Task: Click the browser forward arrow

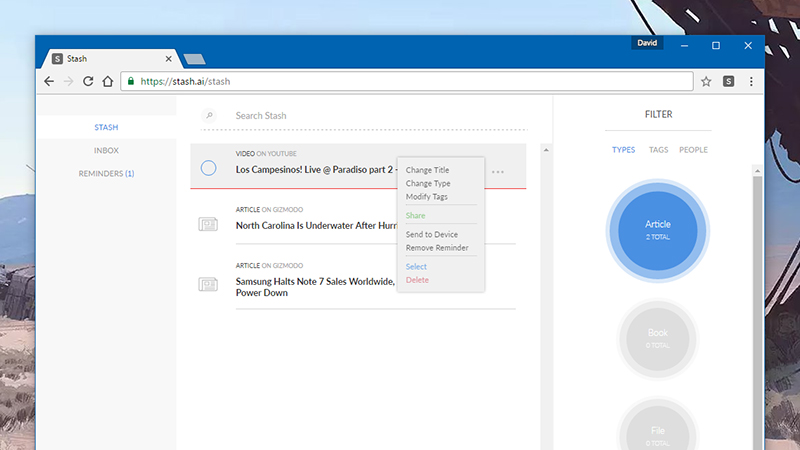Action: 68,81
